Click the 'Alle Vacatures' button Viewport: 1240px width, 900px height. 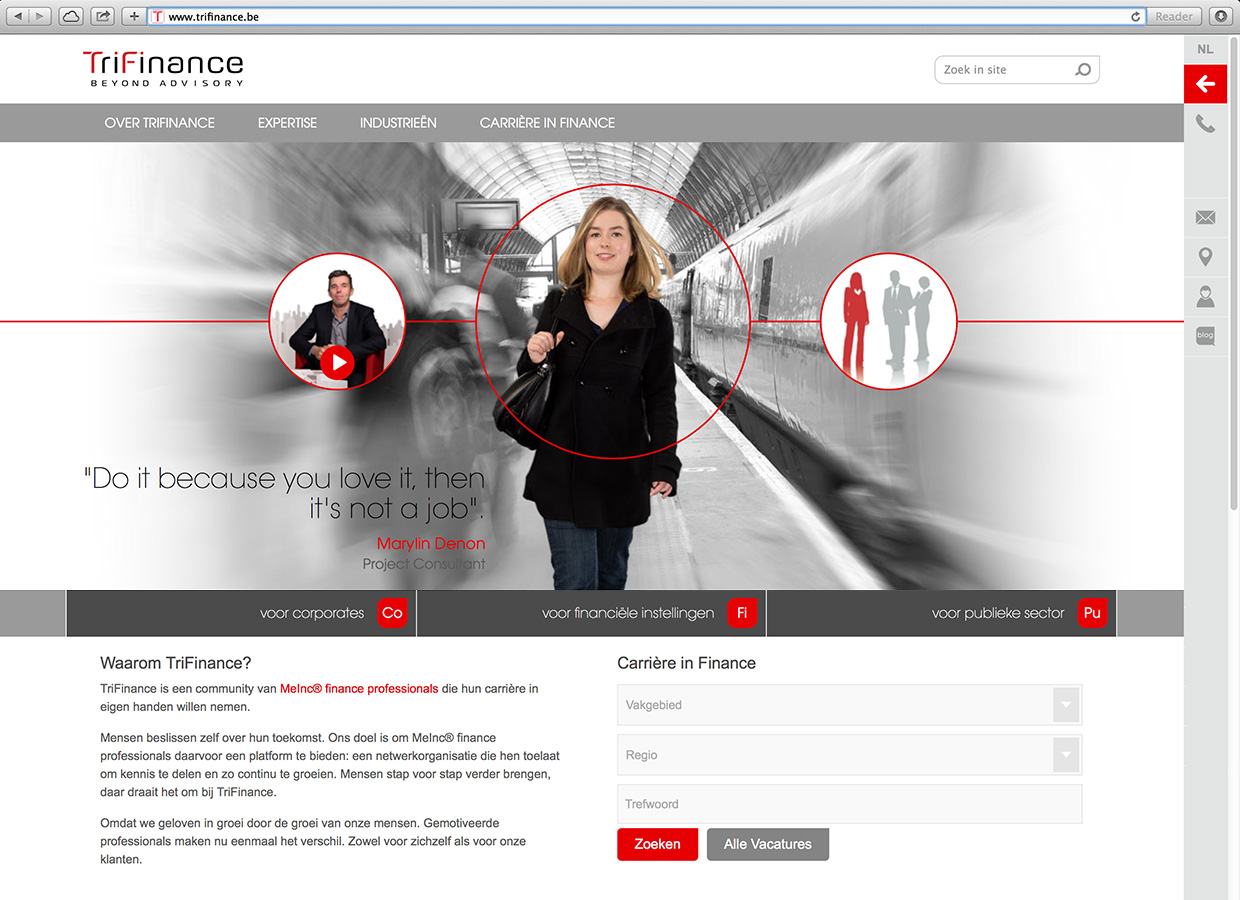coord(768,844)
